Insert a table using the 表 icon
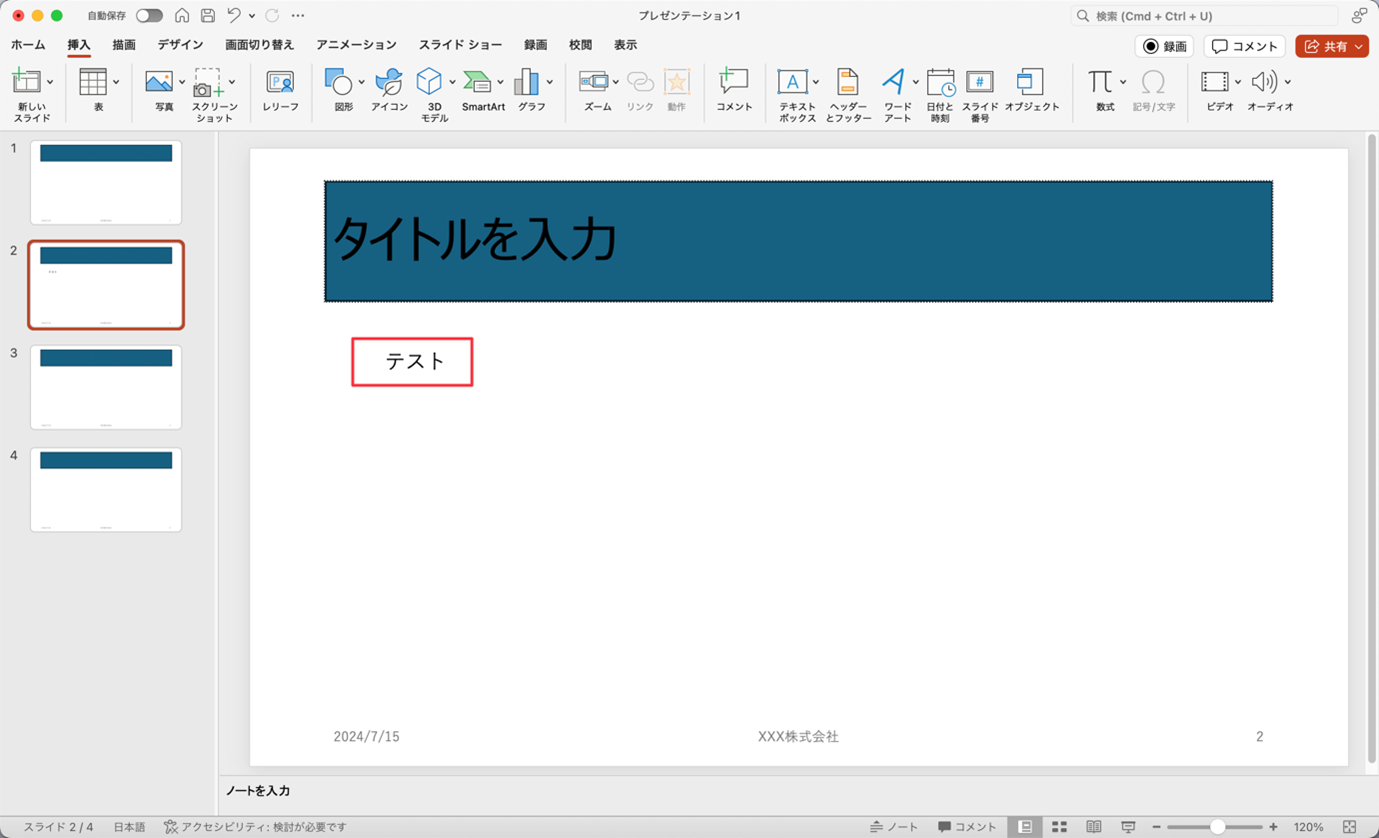This screenshot has width=1379, height=838. tap(93, 82)
